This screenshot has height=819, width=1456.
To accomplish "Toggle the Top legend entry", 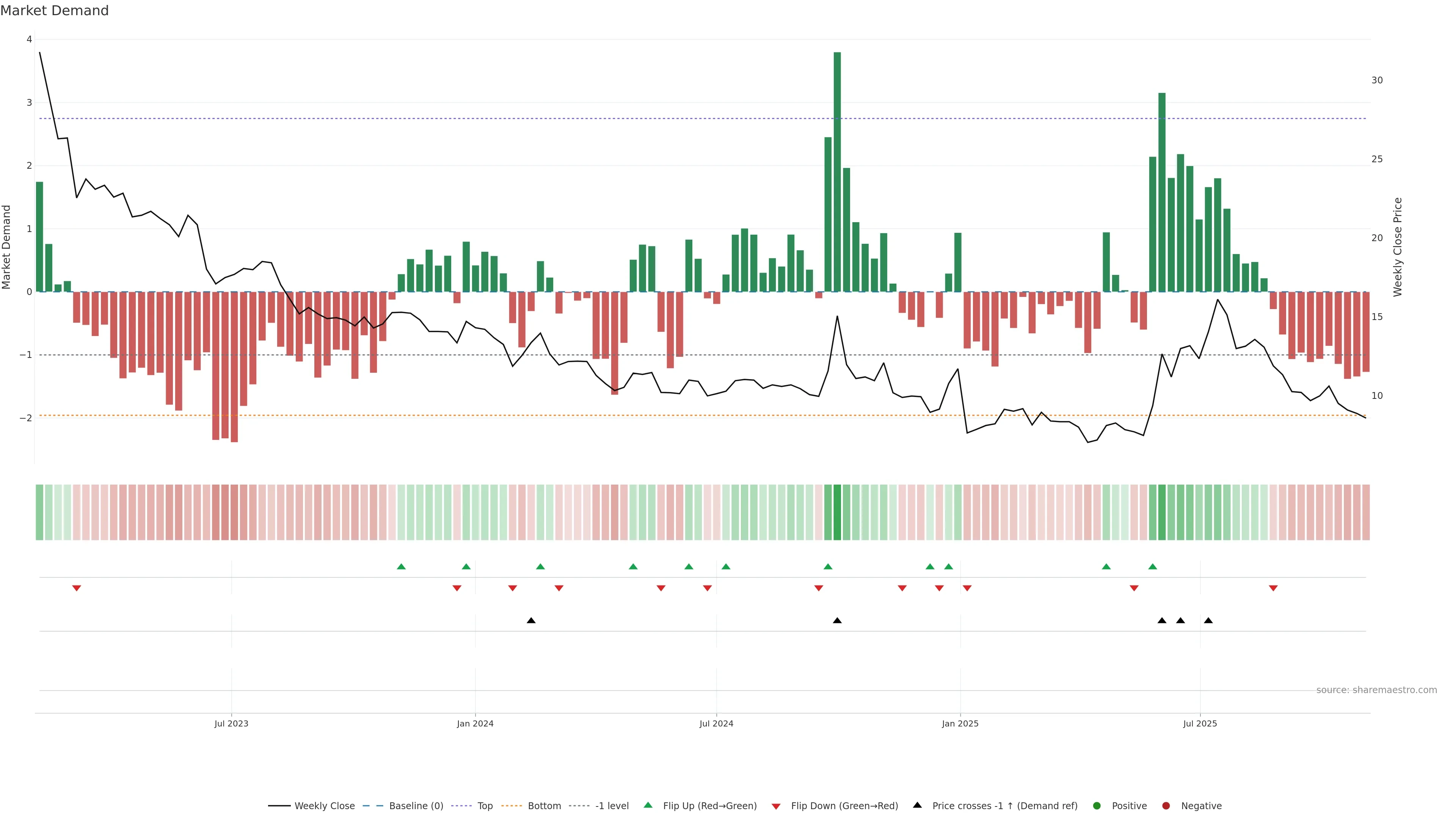I will [485, 806].
